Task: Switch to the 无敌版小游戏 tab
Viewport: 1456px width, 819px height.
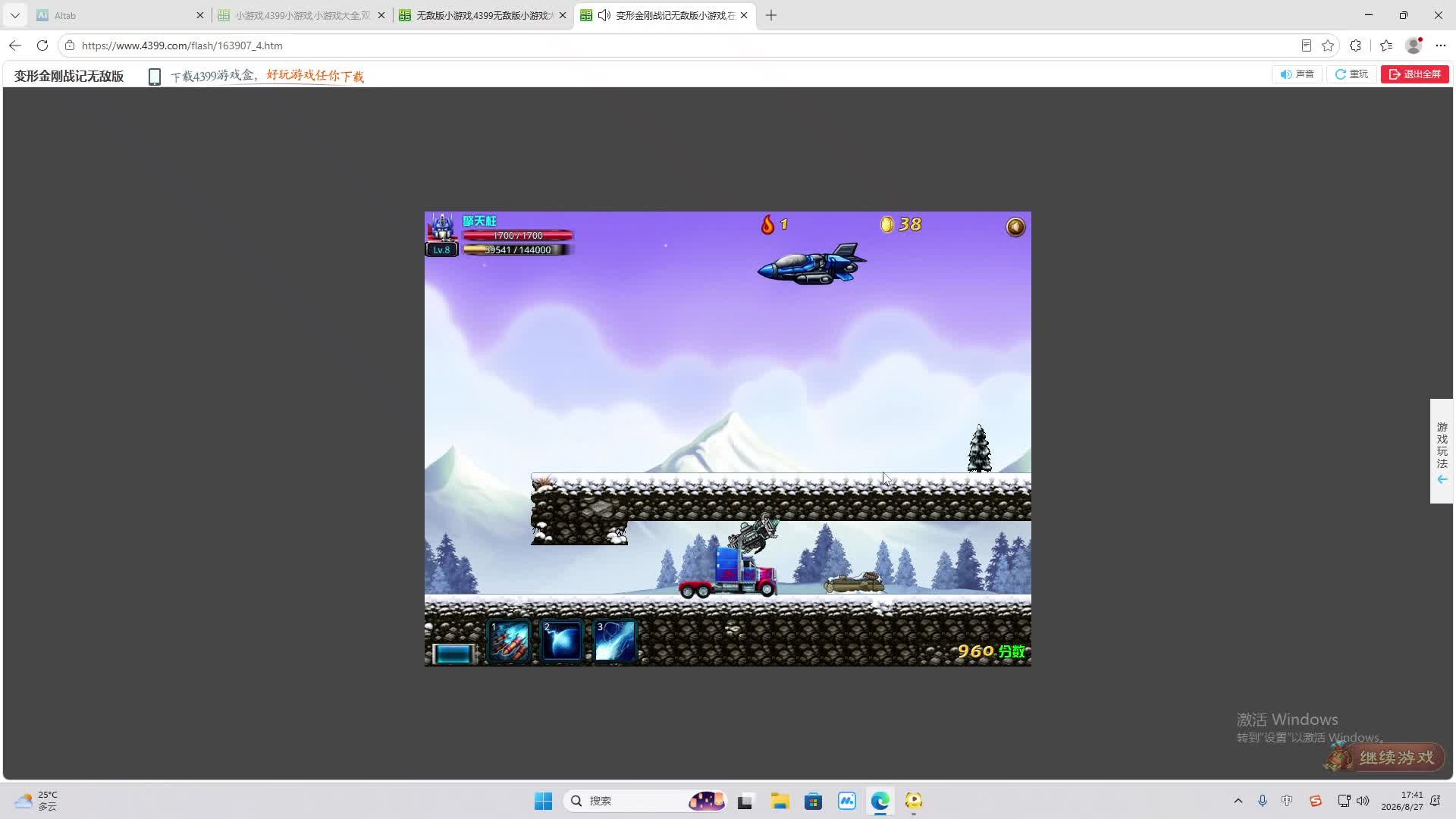Action: click(x=483, y=15)
